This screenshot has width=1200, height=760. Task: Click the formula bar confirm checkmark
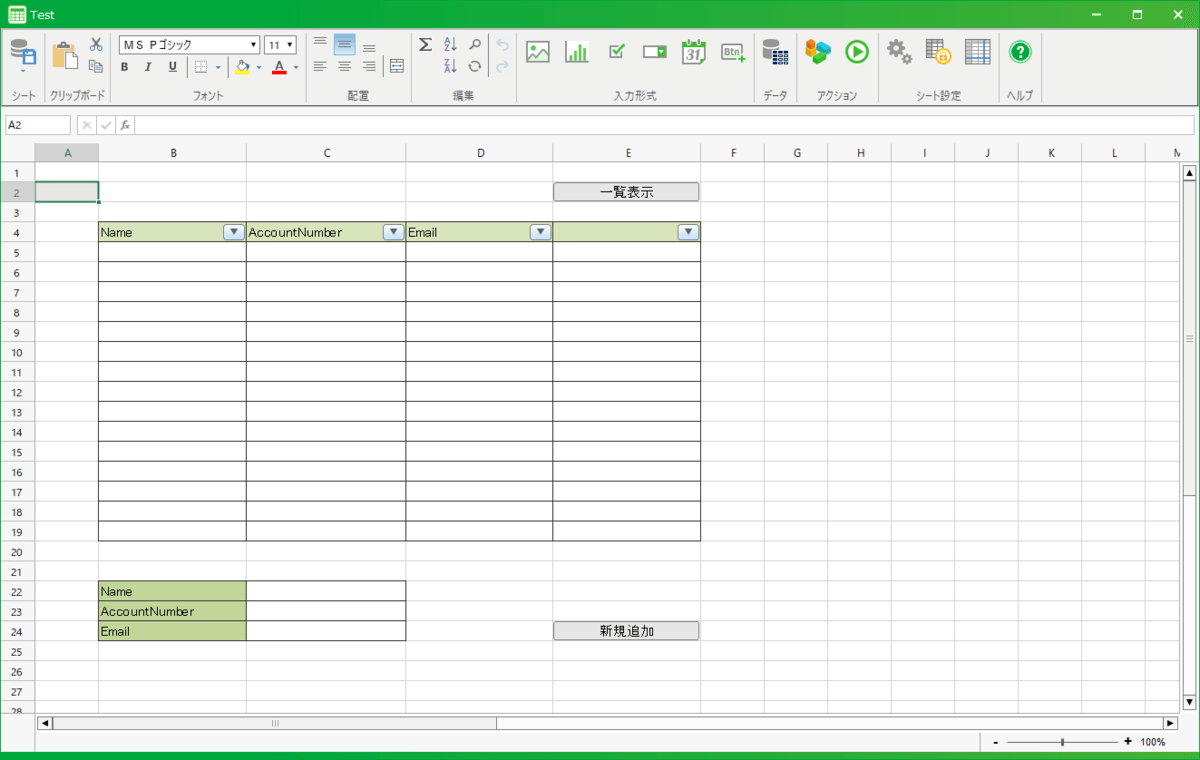tap(106, 125)
